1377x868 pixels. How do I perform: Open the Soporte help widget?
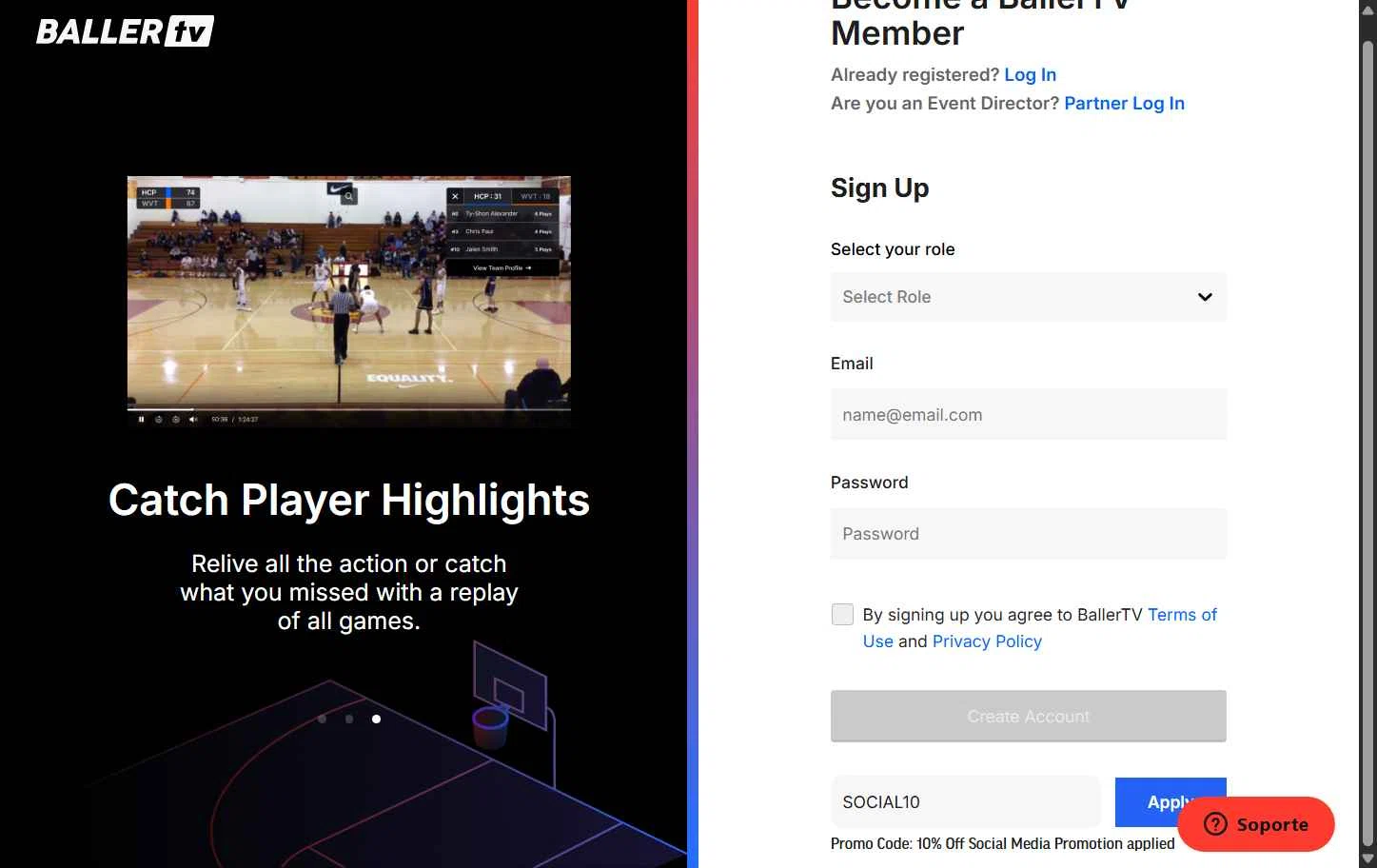point(1256,824)
